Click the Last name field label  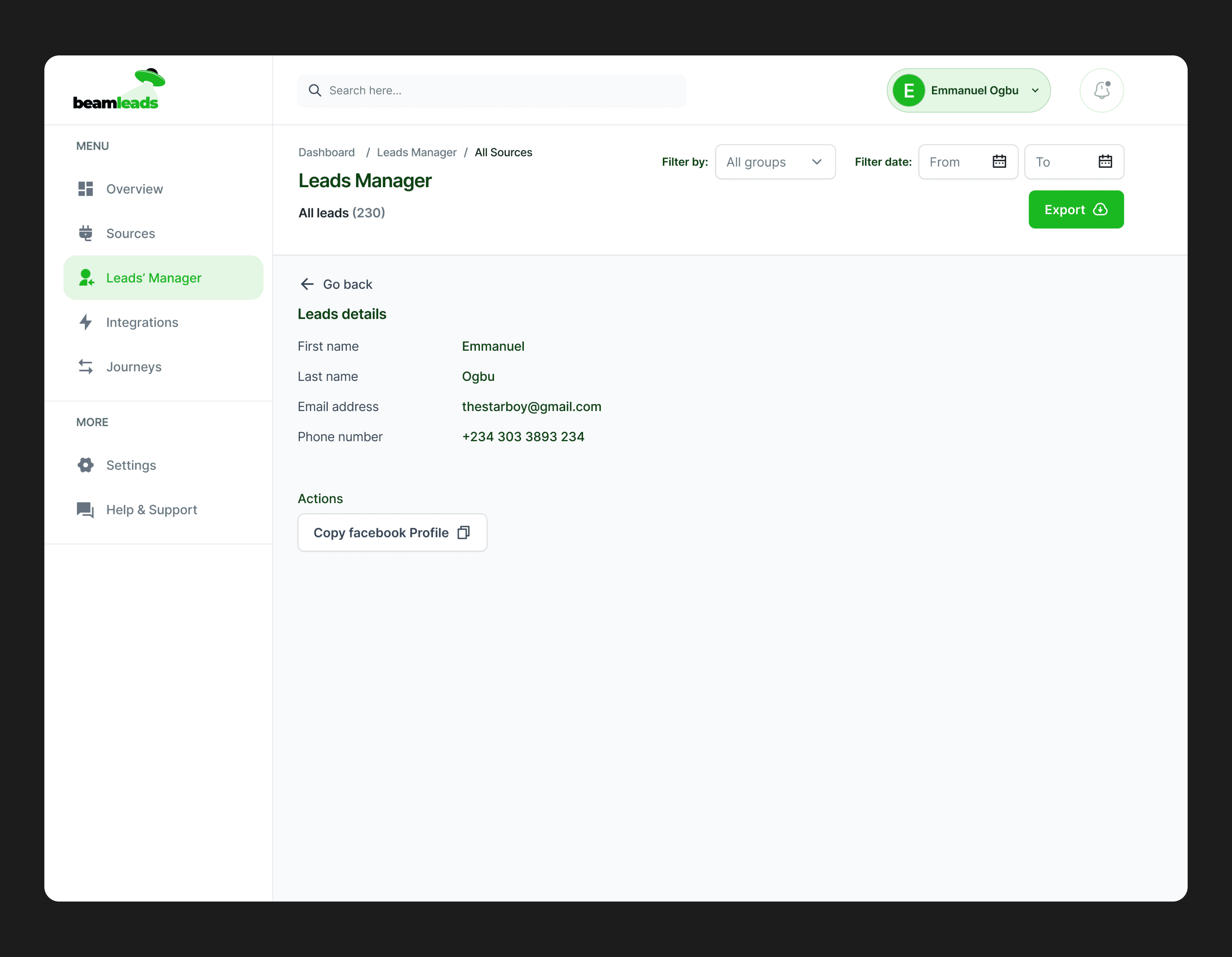point(327,376)
